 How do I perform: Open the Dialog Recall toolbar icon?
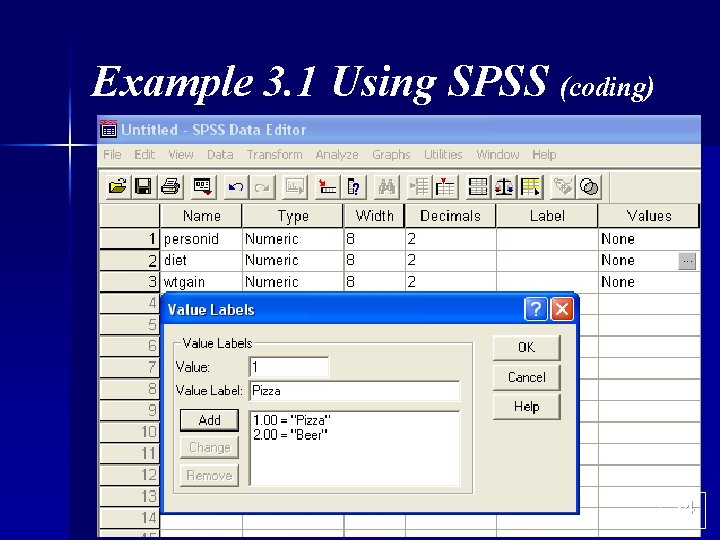(x=203, y=187)
